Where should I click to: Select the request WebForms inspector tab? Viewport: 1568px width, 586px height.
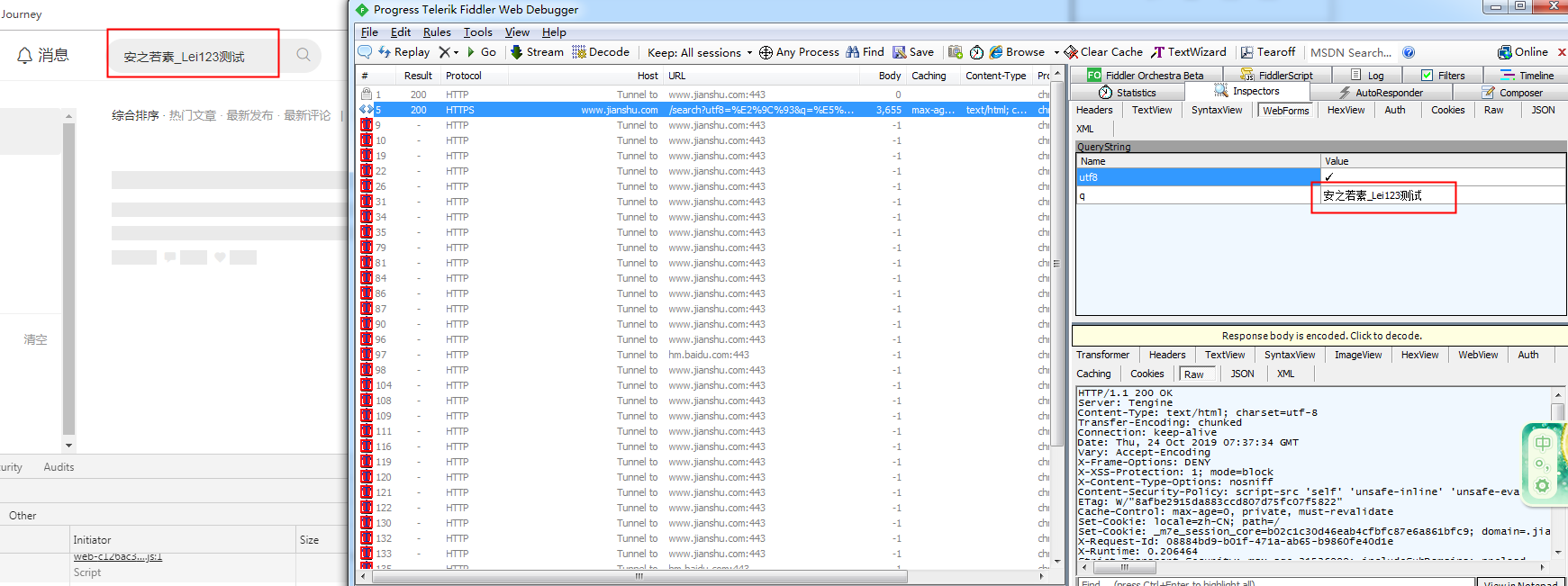point(1286,111)
